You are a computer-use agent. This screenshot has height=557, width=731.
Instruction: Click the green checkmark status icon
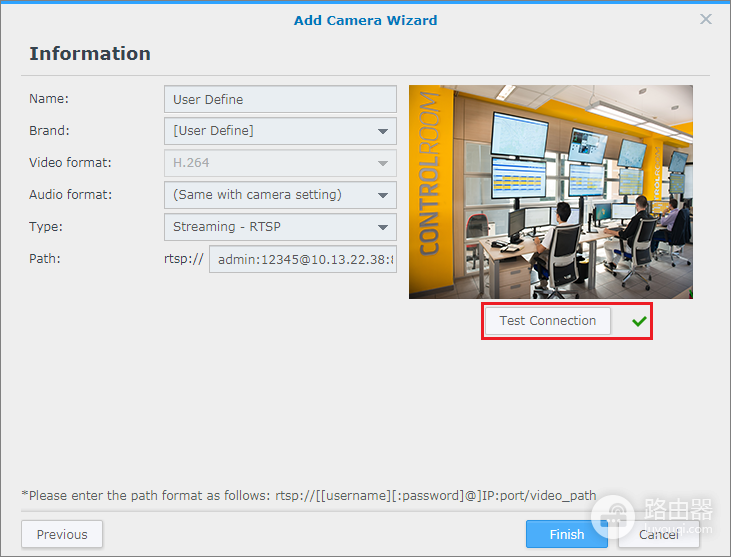[x=639, y=321]
